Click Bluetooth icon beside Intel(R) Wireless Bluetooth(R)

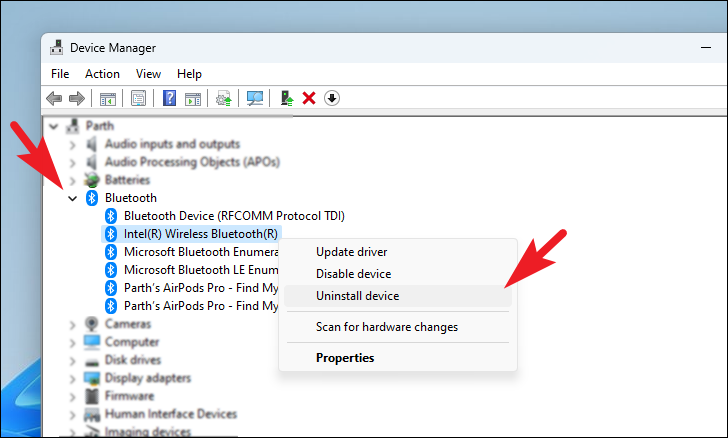tap(110, 234)
